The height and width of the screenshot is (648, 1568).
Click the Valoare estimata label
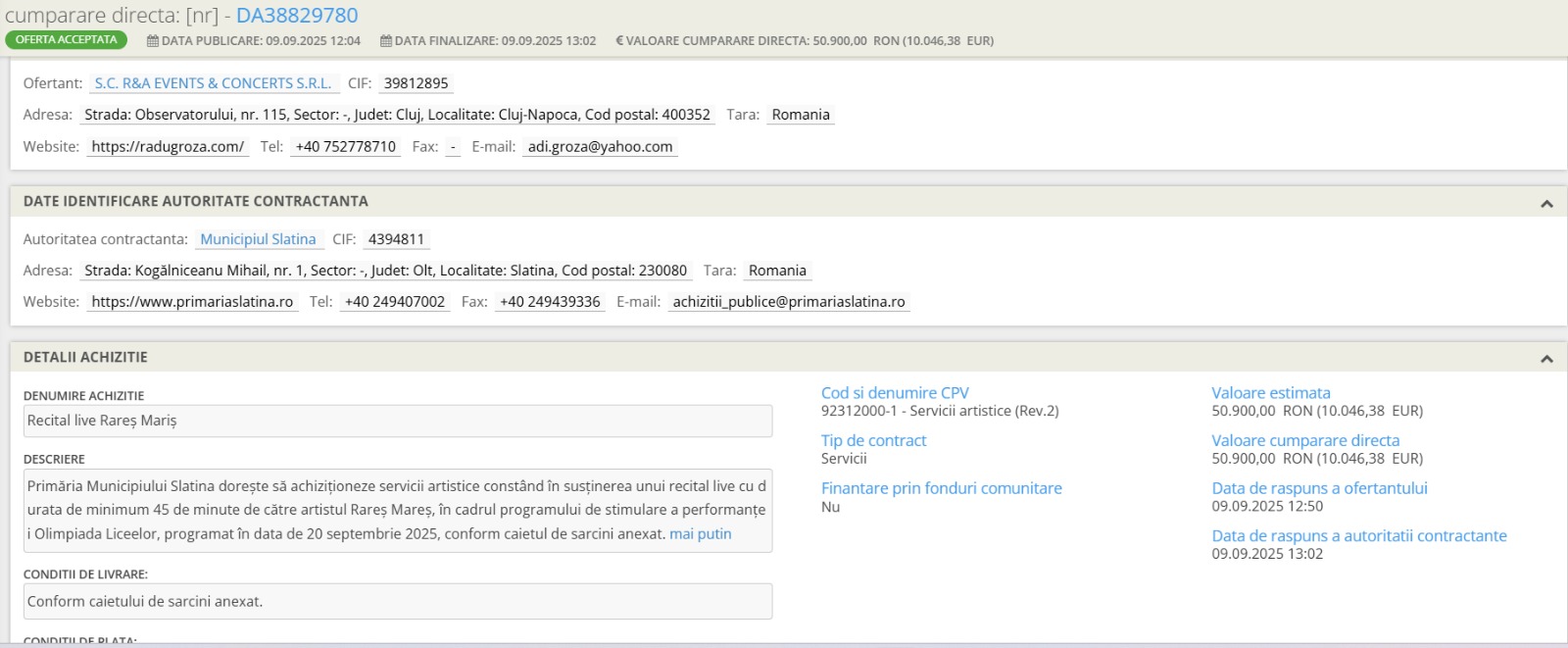point(1270,393)
